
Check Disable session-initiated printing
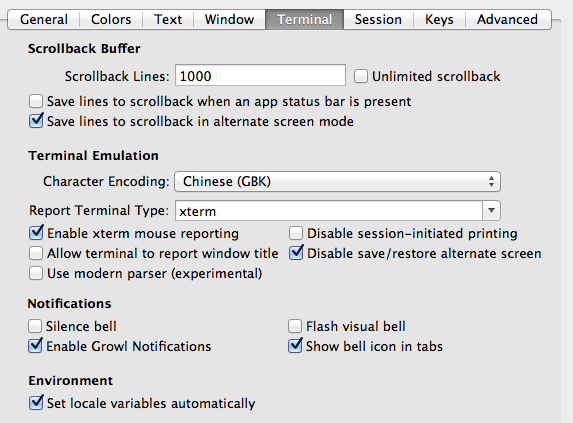point(296,233)
